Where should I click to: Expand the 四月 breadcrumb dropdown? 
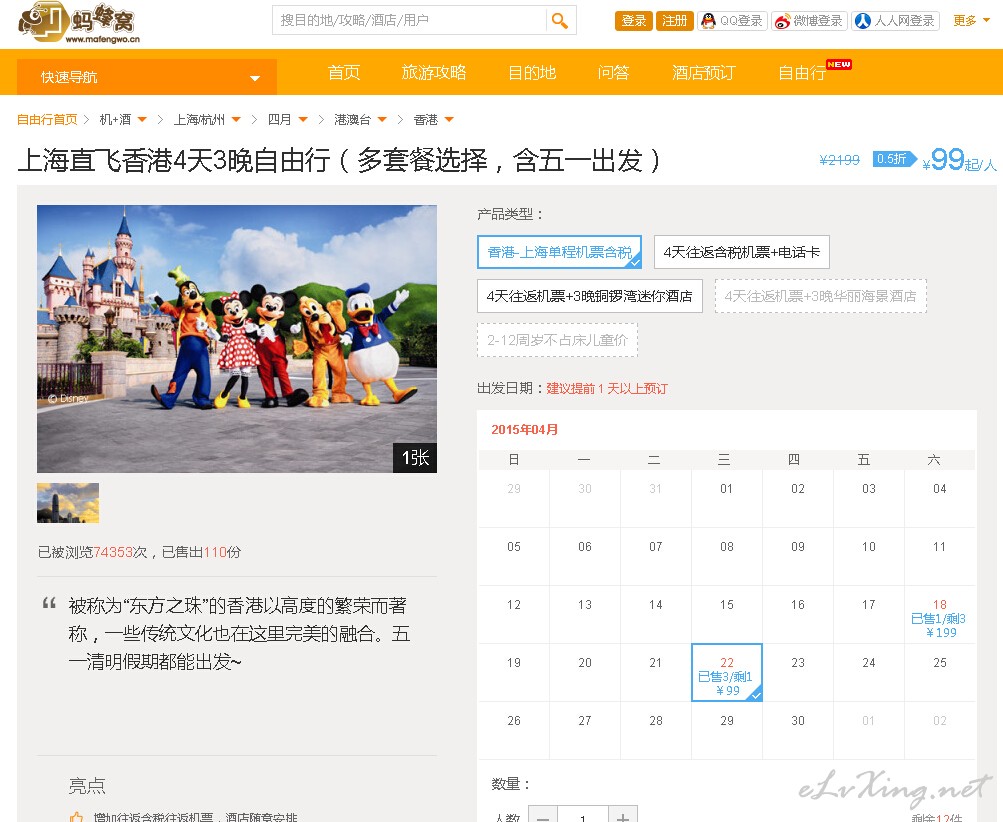[x=303, y=120]
